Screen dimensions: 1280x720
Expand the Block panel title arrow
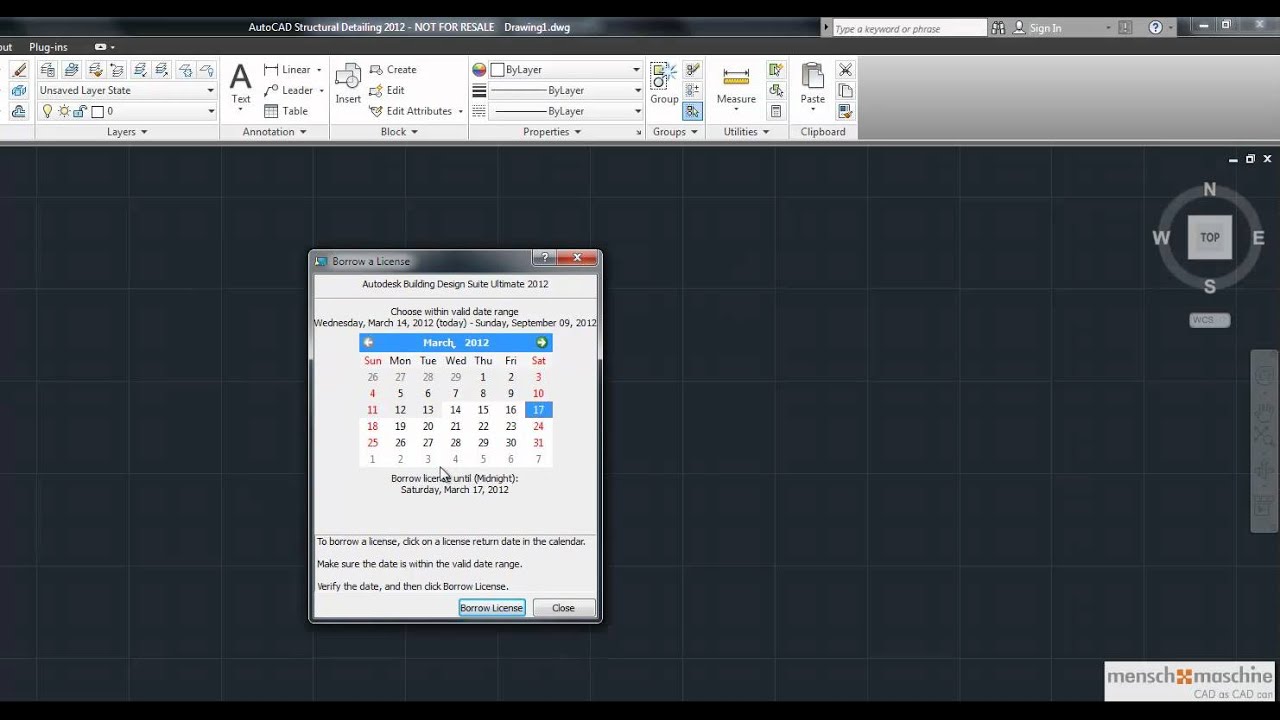click(414, 132)
